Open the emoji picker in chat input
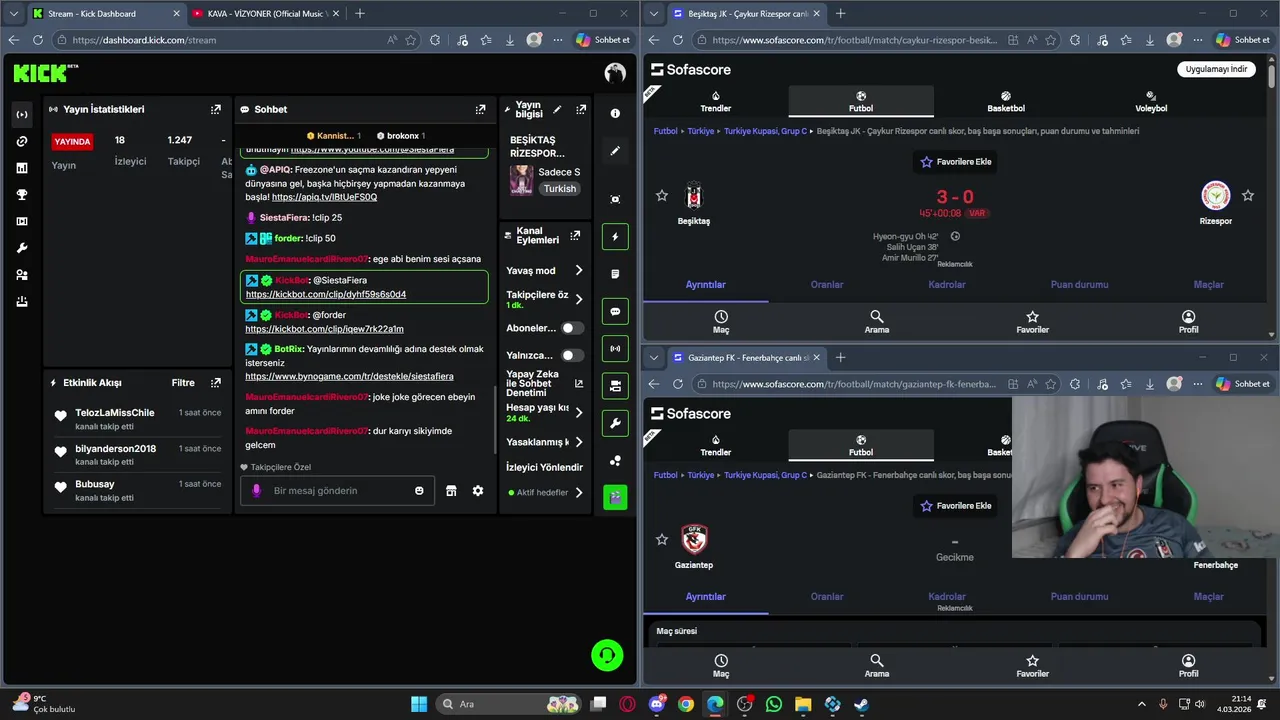 coord(419,491)
